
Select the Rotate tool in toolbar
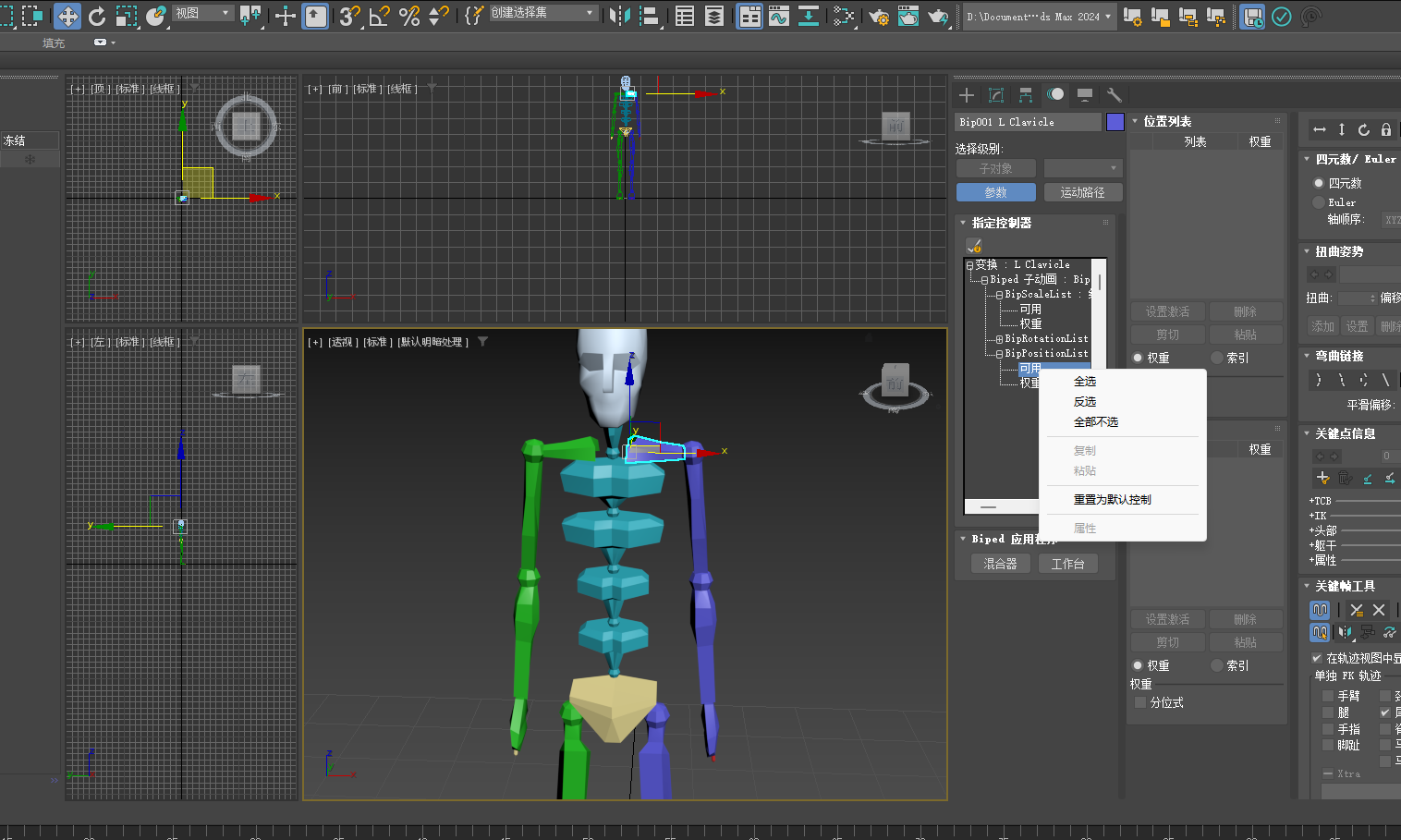(x=97, y=16)
